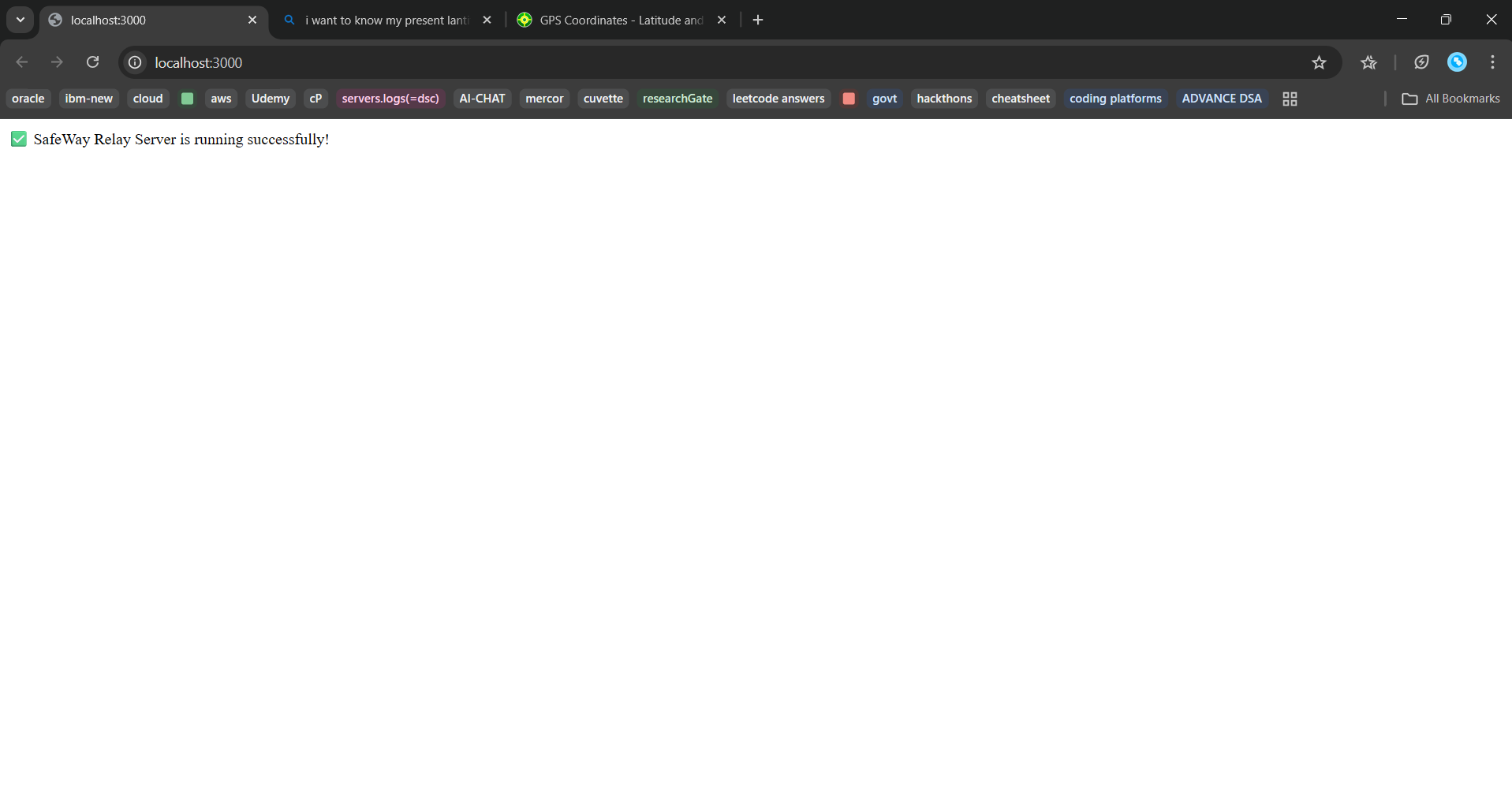Image resolution: width=1512 pixels, height=791 pixels.
Task: Switch to the 'i want to know my present' tab
Action: tap(387, 21)
